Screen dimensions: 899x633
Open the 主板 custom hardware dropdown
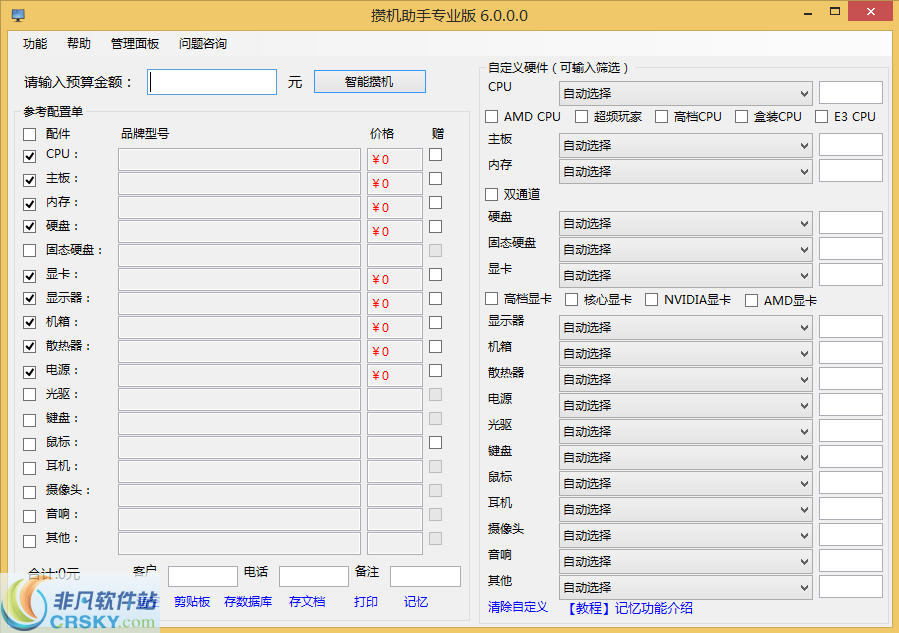[x=685, y=146]
